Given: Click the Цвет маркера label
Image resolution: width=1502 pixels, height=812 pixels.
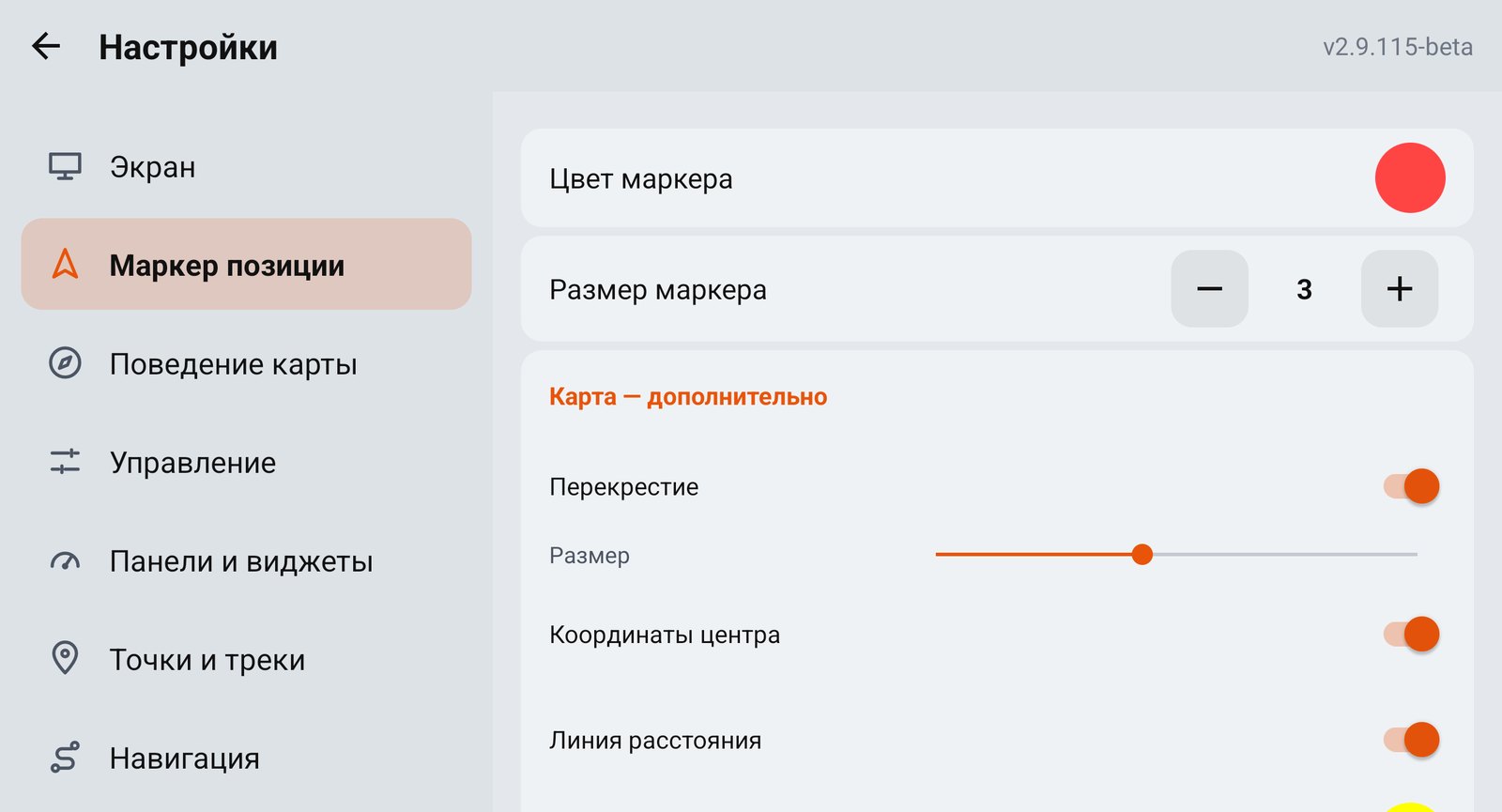Looking at the screenshot, I should [x=641, y=178].
